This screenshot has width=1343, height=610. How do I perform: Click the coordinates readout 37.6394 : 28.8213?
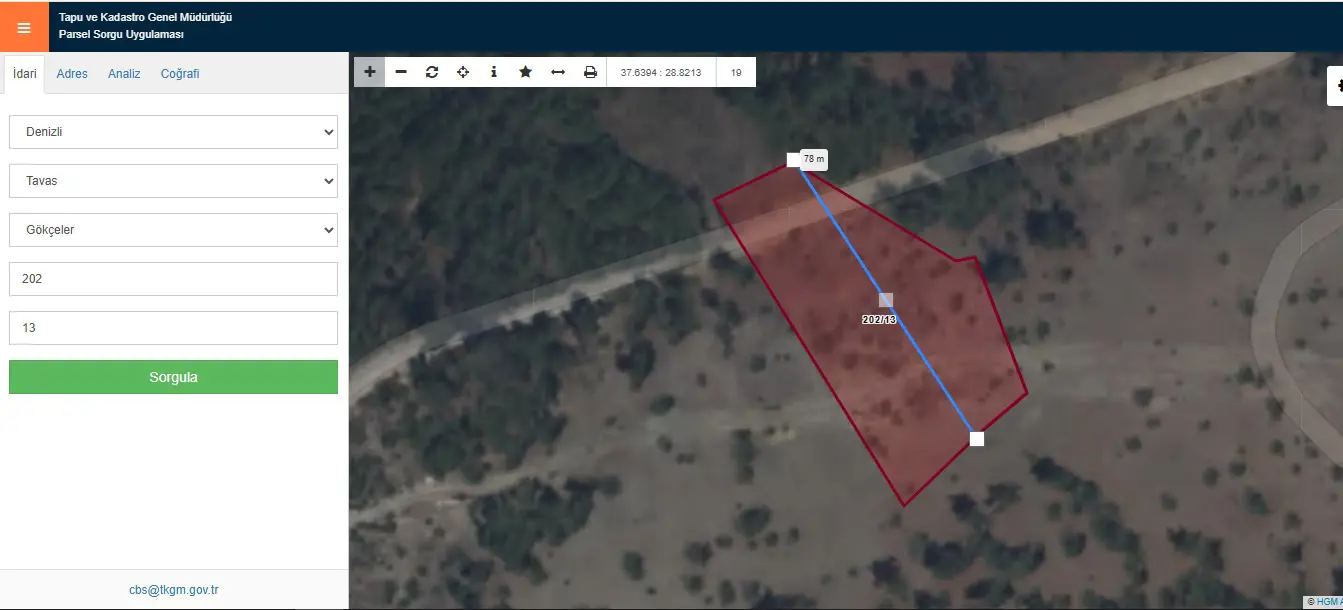[661, 72]
